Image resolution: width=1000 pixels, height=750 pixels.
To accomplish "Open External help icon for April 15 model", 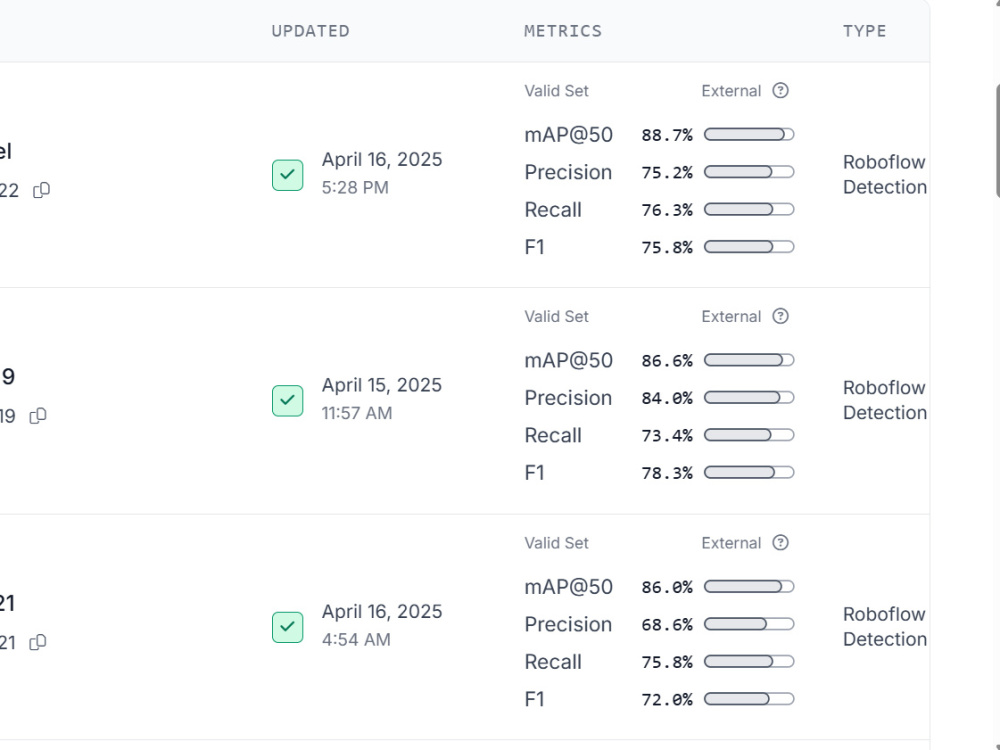I will (x=781, y=316).
